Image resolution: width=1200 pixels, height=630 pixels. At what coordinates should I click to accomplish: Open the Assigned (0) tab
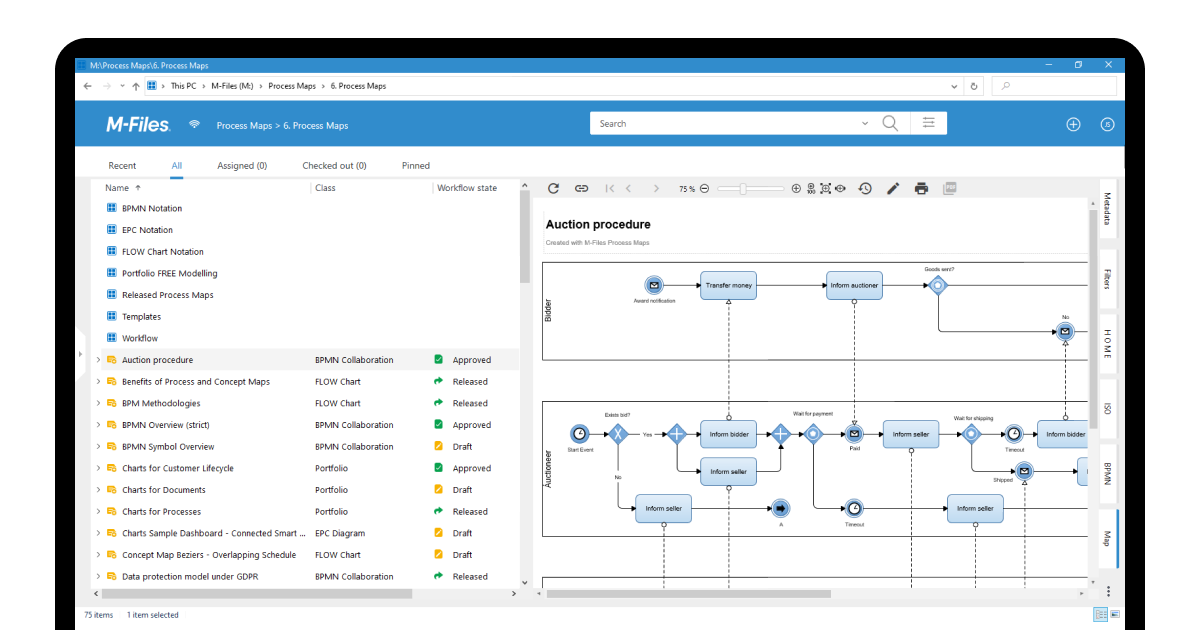242,166
